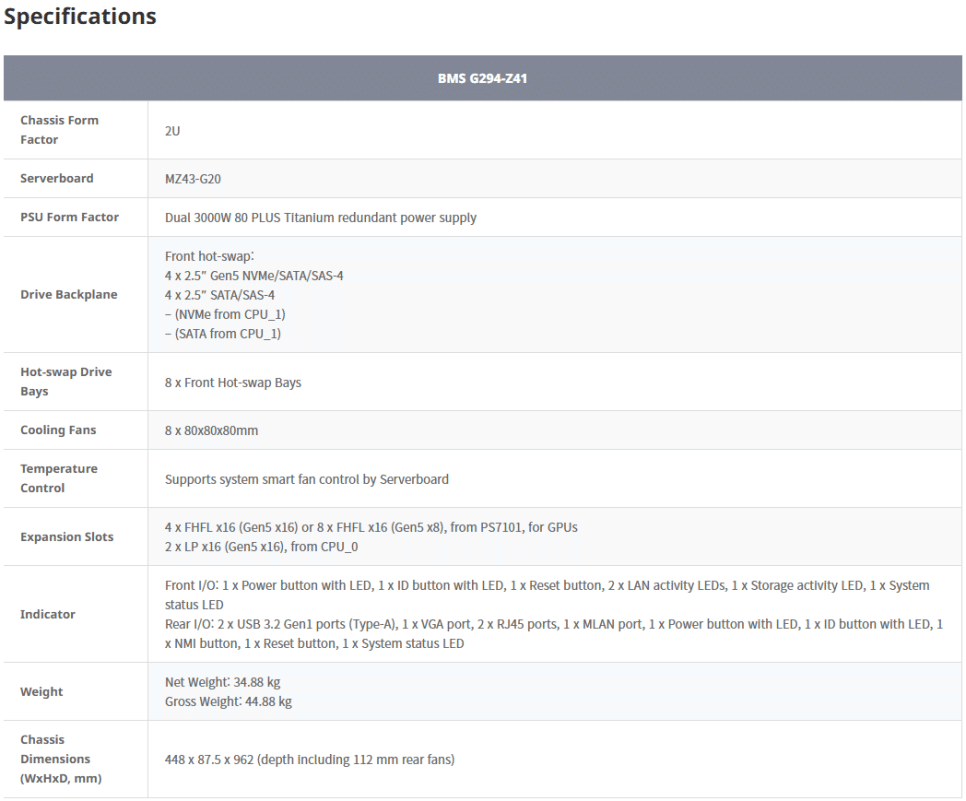Select the 8 x Front Hot-swap Bays text
The height and width of the screenshot is (801, 966).
click(x=233, y=383)
